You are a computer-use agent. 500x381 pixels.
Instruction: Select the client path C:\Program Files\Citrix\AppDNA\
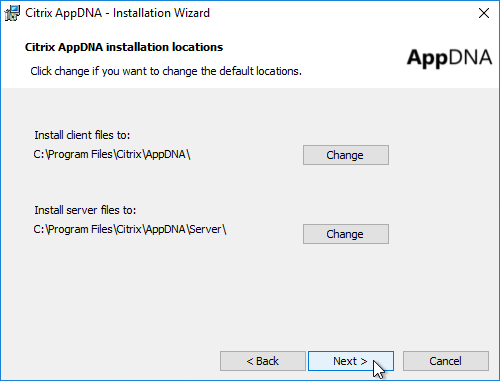[x=112, y=155]
